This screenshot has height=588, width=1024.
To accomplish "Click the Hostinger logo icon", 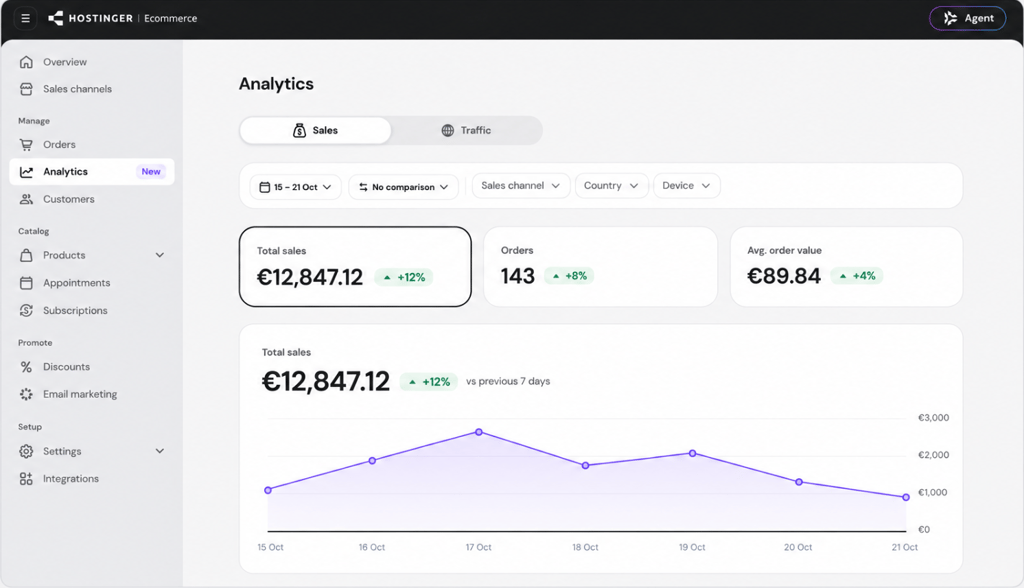I will click(56, 18).
